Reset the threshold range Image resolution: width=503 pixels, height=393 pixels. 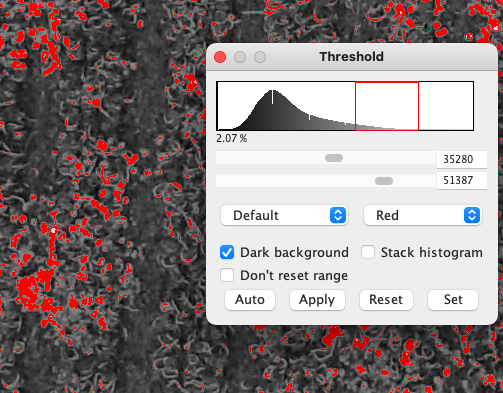pos(386,300)
